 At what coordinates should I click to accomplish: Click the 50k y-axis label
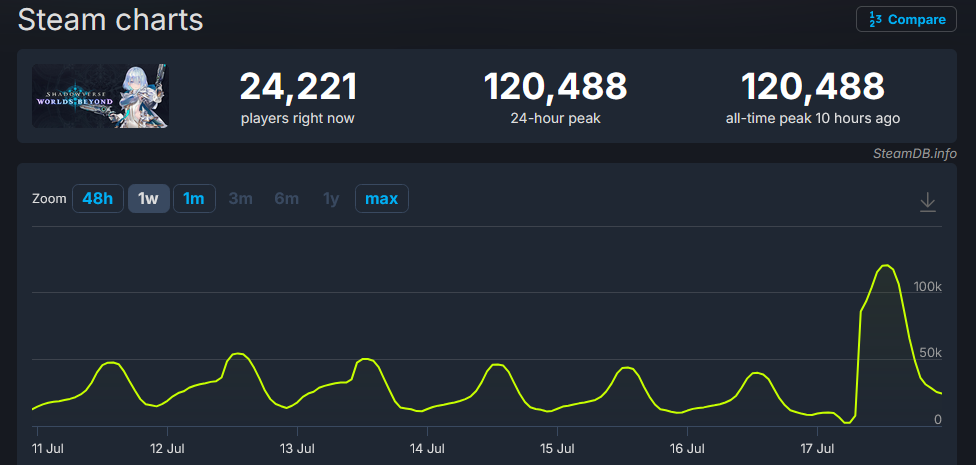click(x=931, y=353)
